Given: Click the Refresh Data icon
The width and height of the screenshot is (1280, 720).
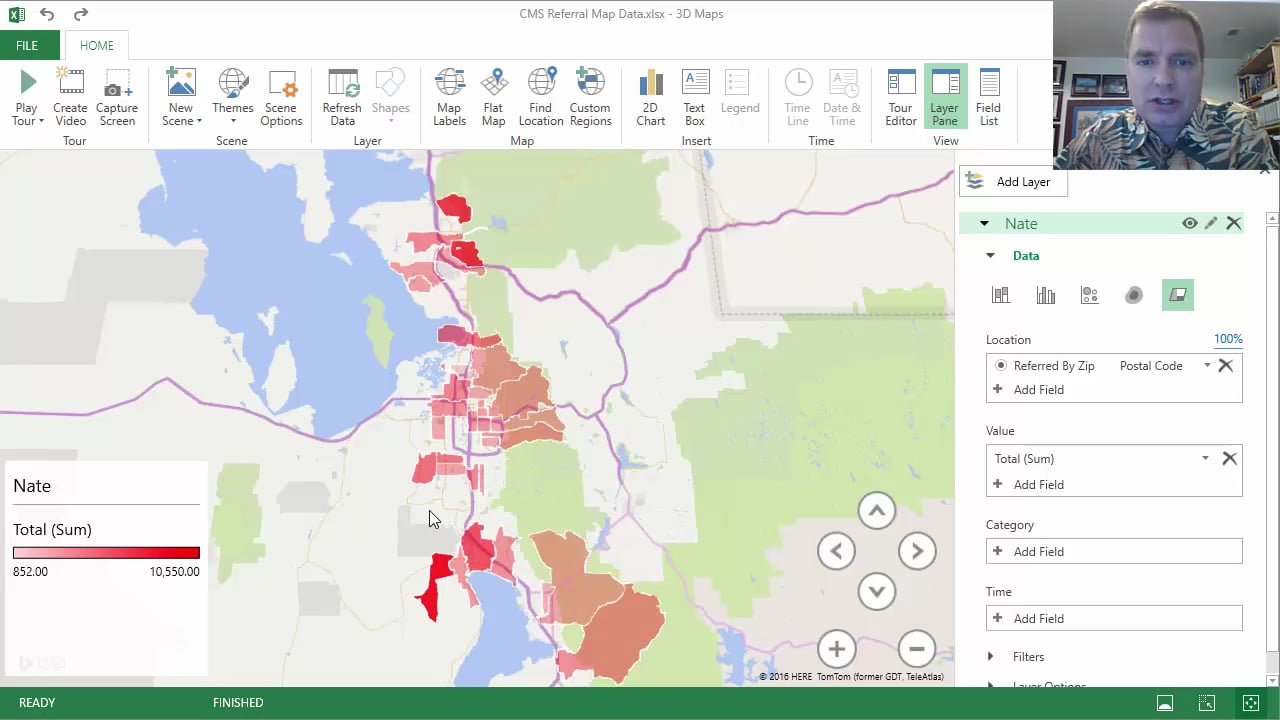Looking at the screenshot, I should (342, 98).
